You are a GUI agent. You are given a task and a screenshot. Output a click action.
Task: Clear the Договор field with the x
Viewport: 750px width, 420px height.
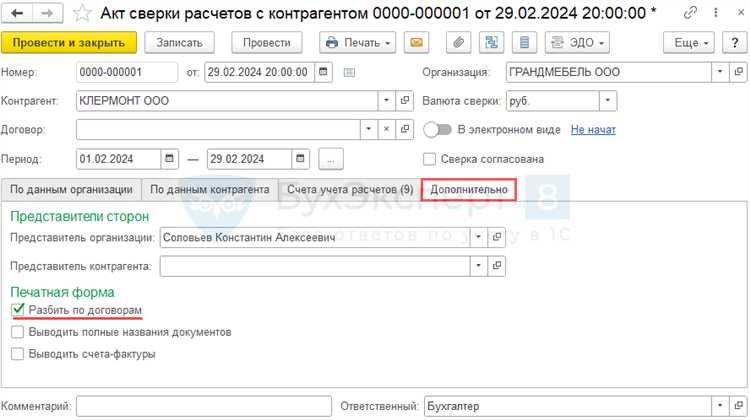386,130
